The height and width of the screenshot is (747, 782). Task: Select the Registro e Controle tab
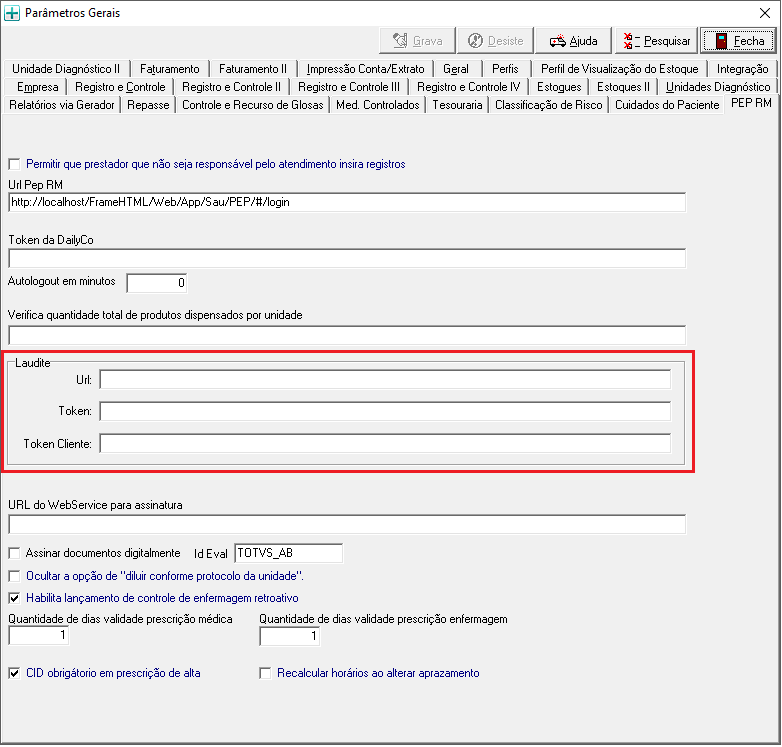[120, 87]
